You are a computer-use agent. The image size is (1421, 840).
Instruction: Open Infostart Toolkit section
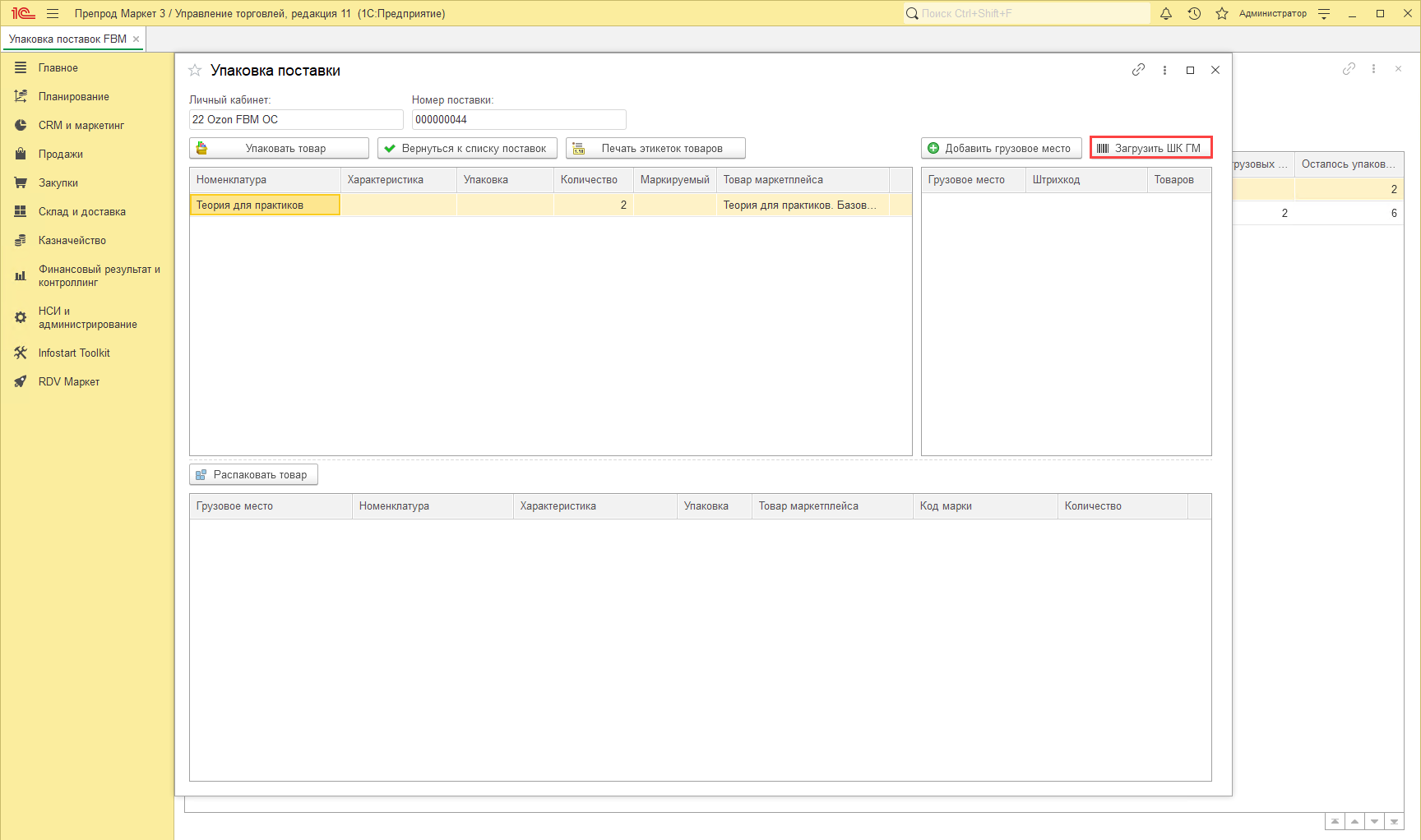click(74, 353)
